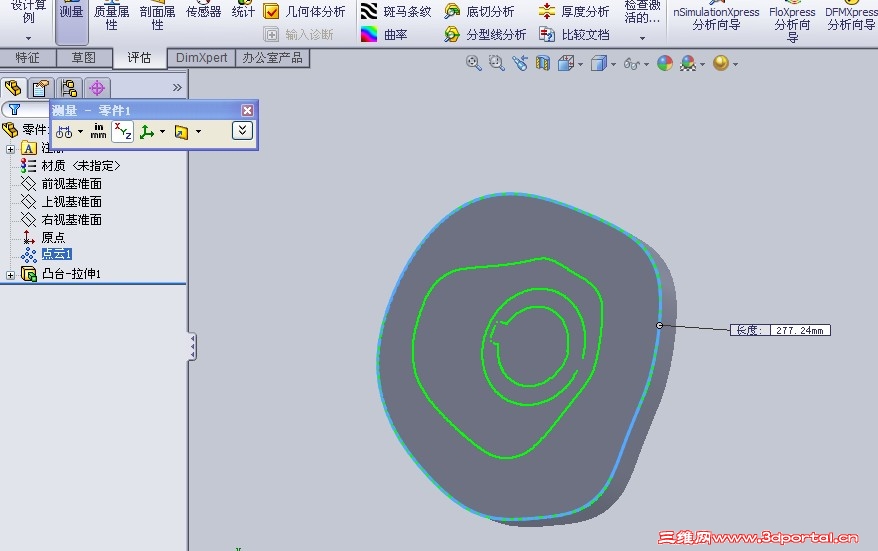Expand projected-on dropdown arrow
The width and height of the screenshot is (878, 551).
(198, 132)
